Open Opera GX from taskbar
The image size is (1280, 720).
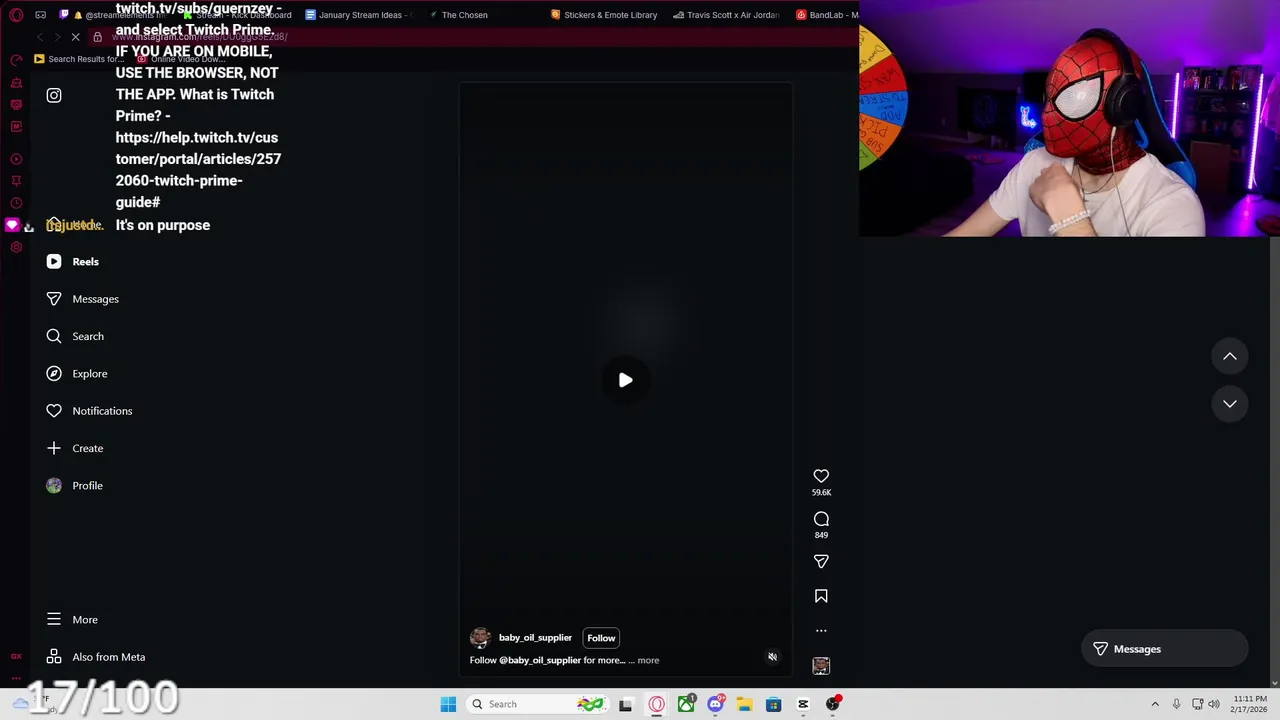(657, 704)
